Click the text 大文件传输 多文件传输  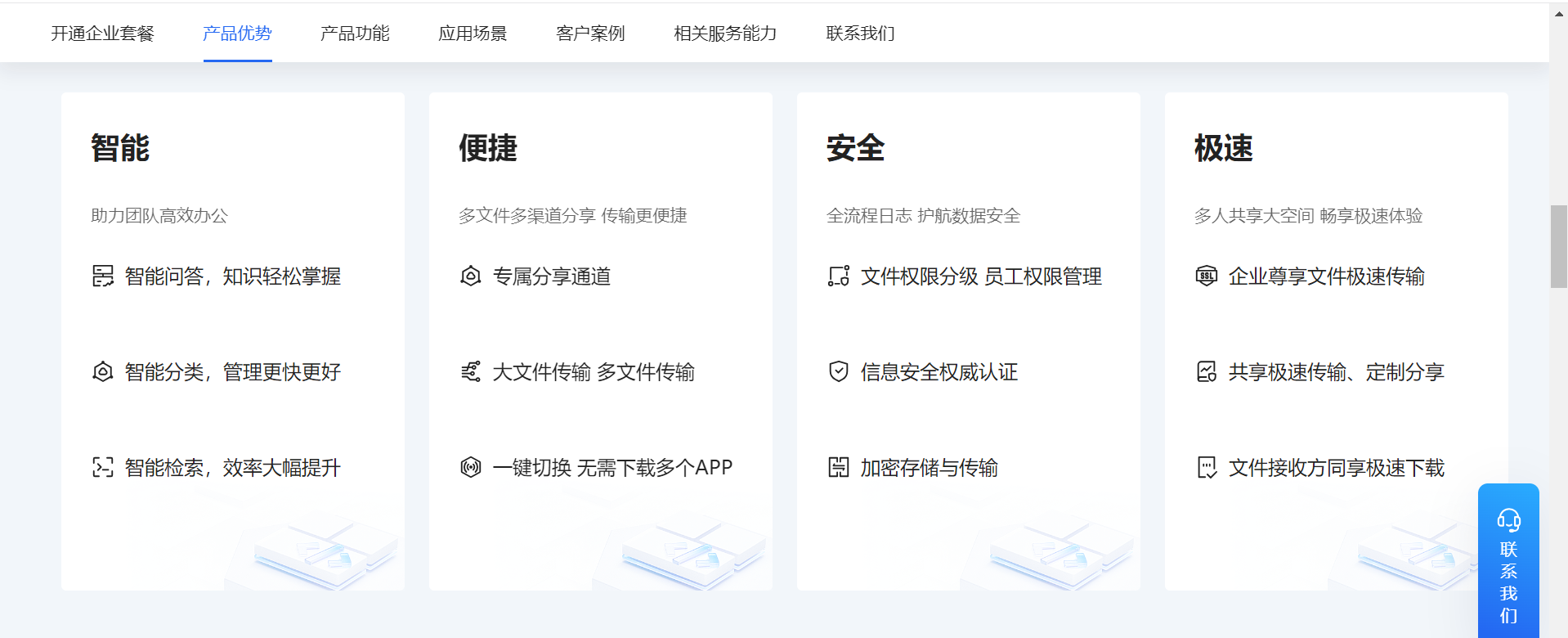coord(594,372)
